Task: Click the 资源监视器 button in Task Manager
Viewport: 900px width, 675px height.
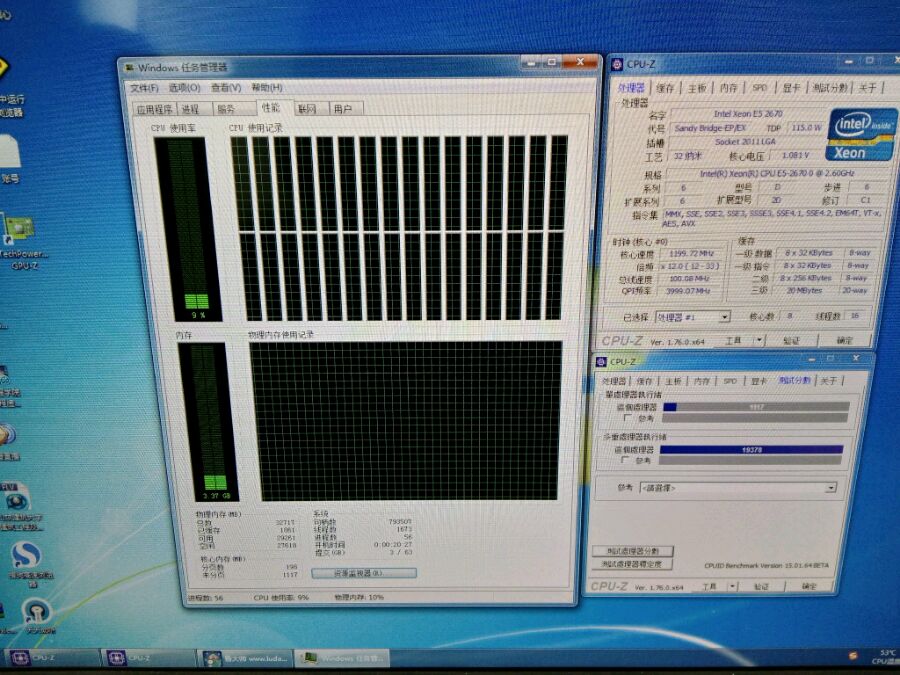Action: click(364, 573)
